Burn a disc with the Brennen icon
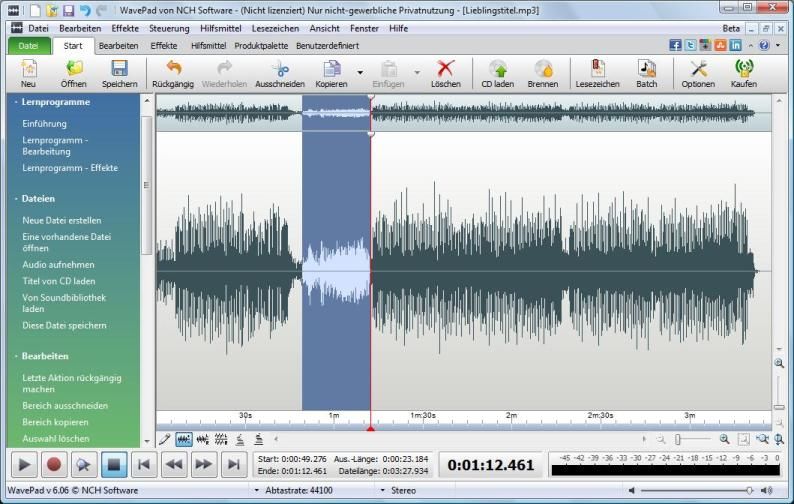 543,68
